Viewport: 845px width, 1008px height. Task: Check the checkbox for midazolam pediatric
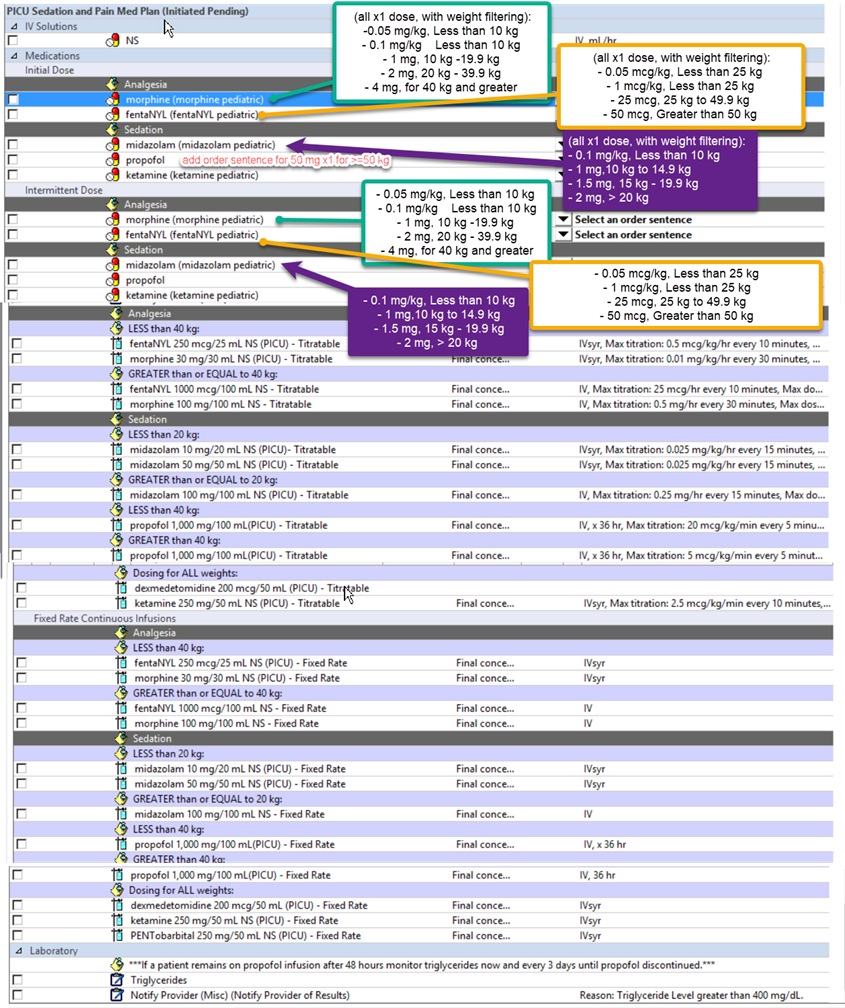click(14, 145)
